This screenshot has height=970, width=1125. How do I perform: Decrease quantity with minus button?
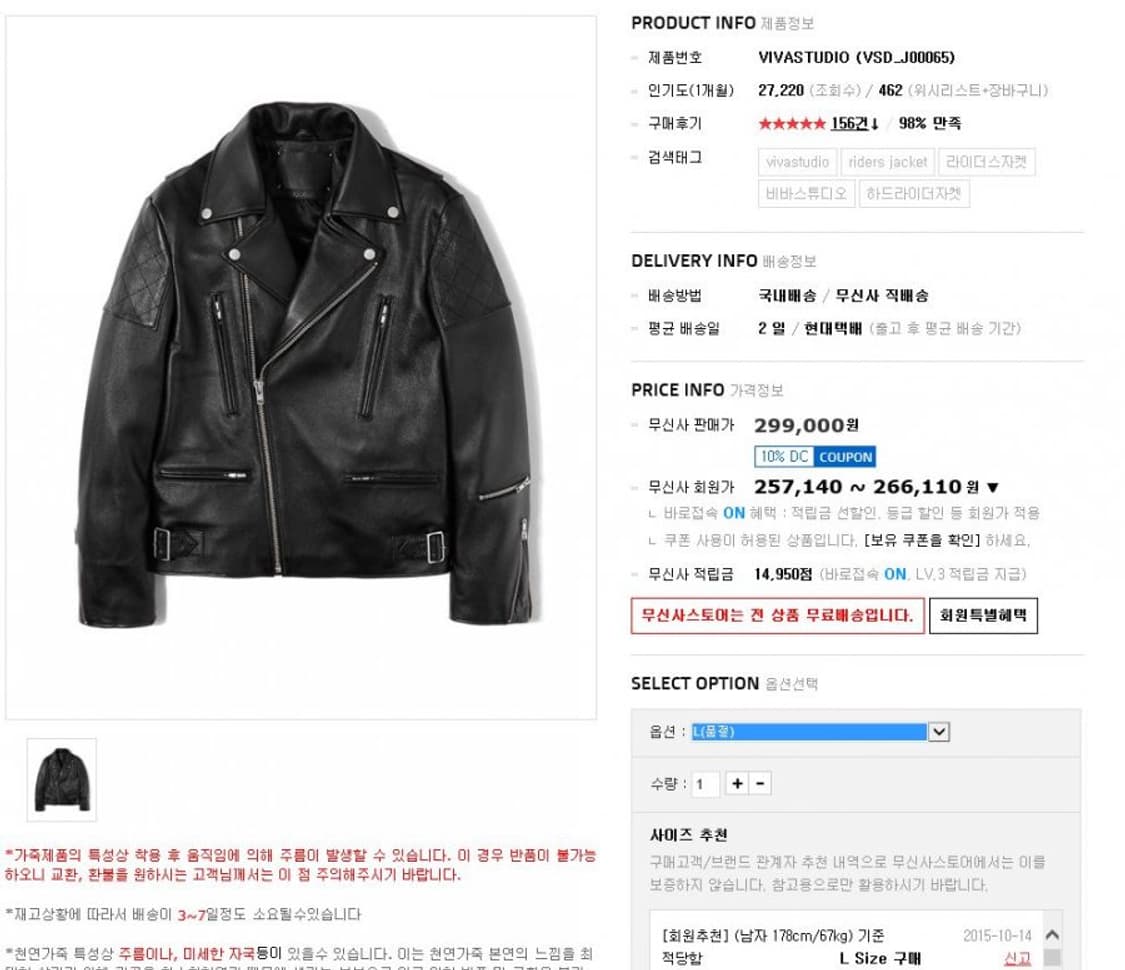[761, 783]
